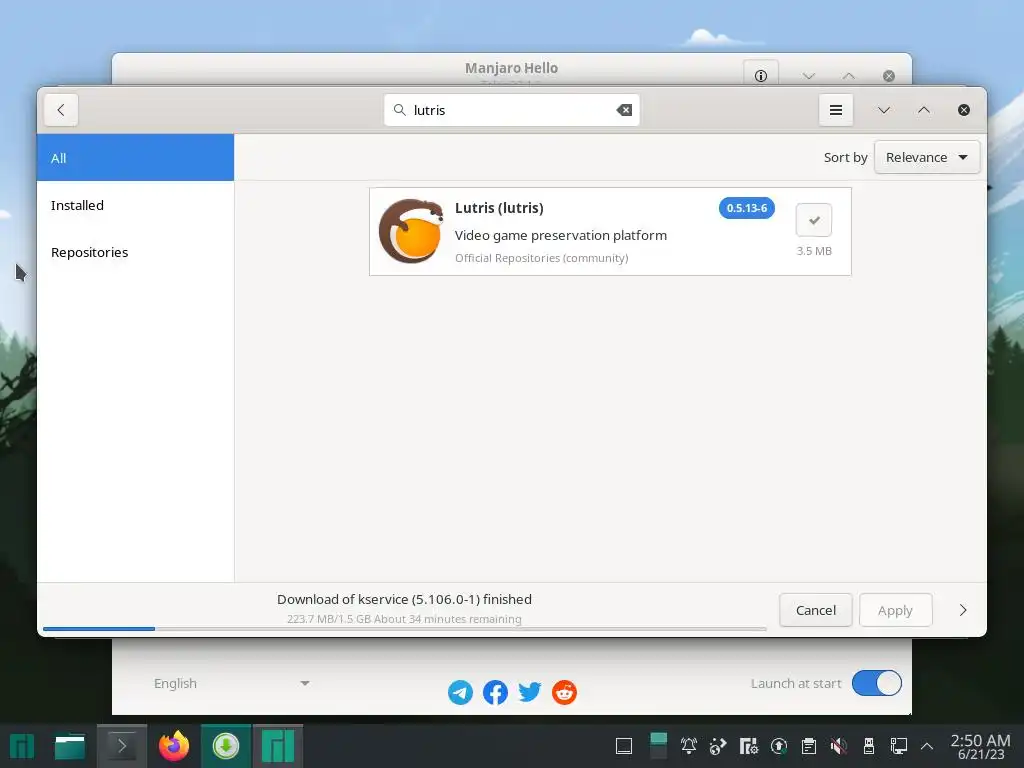This screenshot has width=1024, height=768.
Task: Click the Cancel button
Action: click(x=816, y=610)
